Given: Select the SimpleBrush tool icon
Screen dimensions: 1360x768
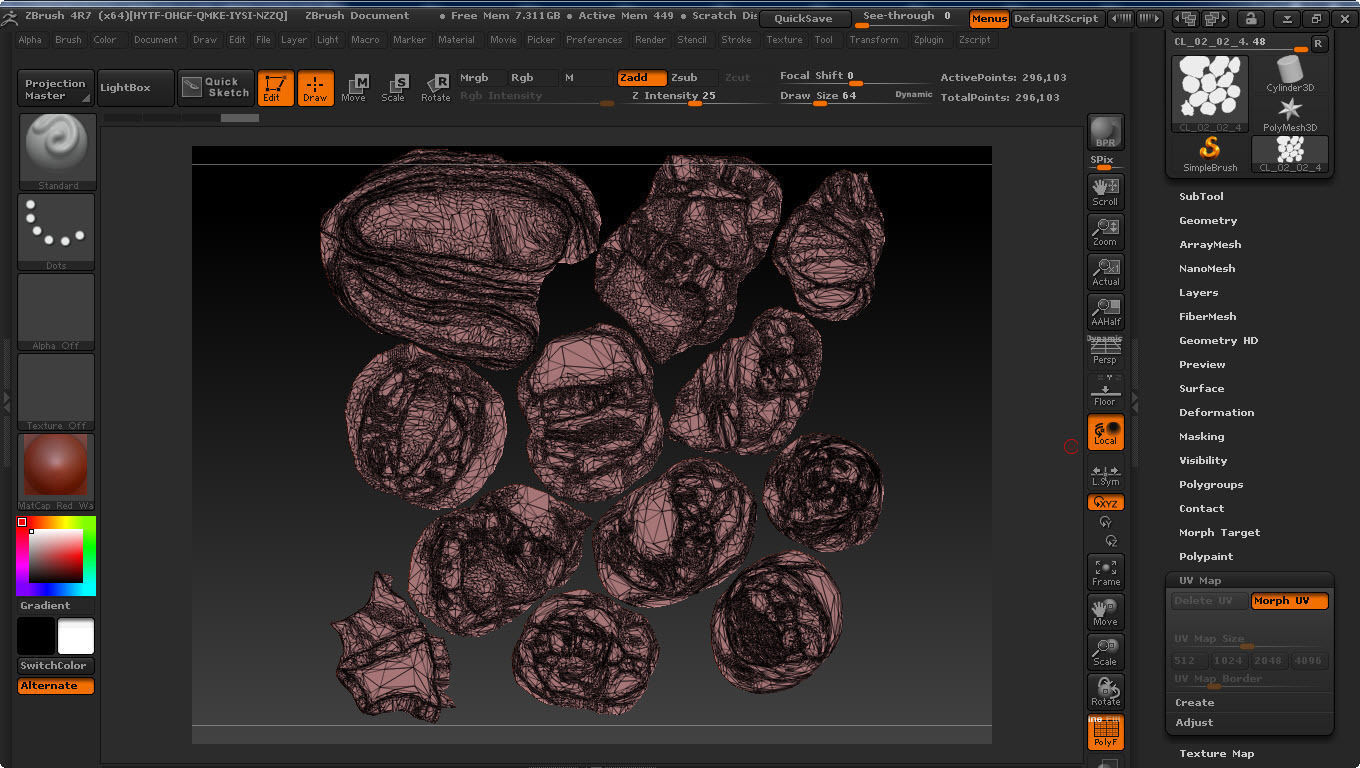Looking at the screenshot, I should pyautogui.click(x=1210, y=154).
